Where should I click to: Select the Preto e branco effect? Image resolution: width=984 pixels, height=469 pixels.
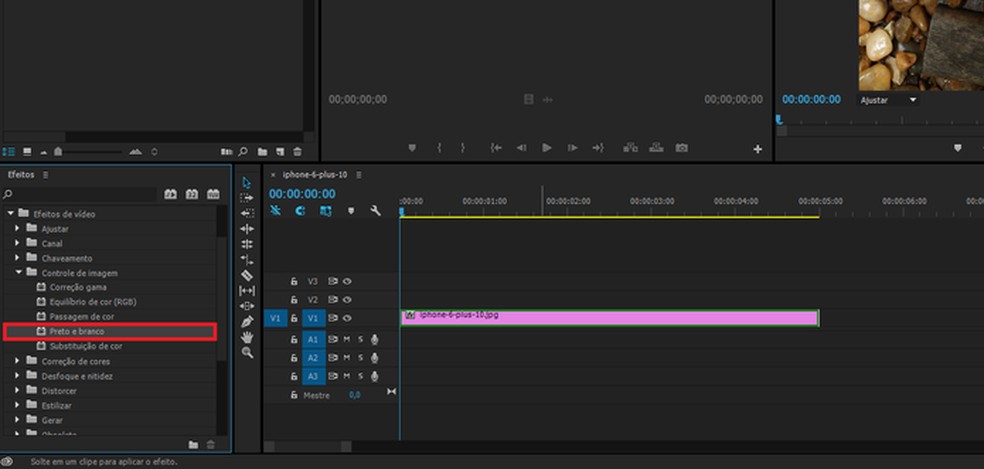point(77,331)
